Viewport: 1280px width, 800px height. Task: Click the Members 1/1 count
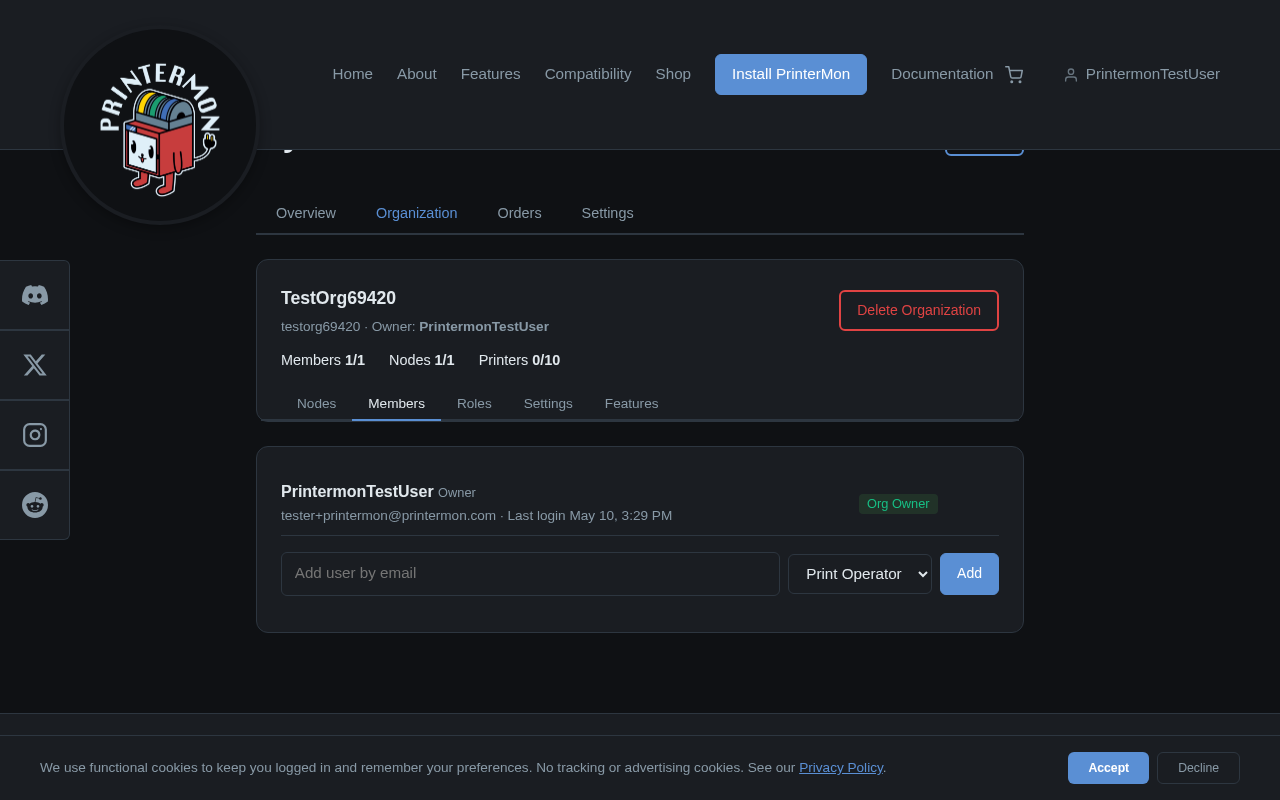(x=323, y=360)
